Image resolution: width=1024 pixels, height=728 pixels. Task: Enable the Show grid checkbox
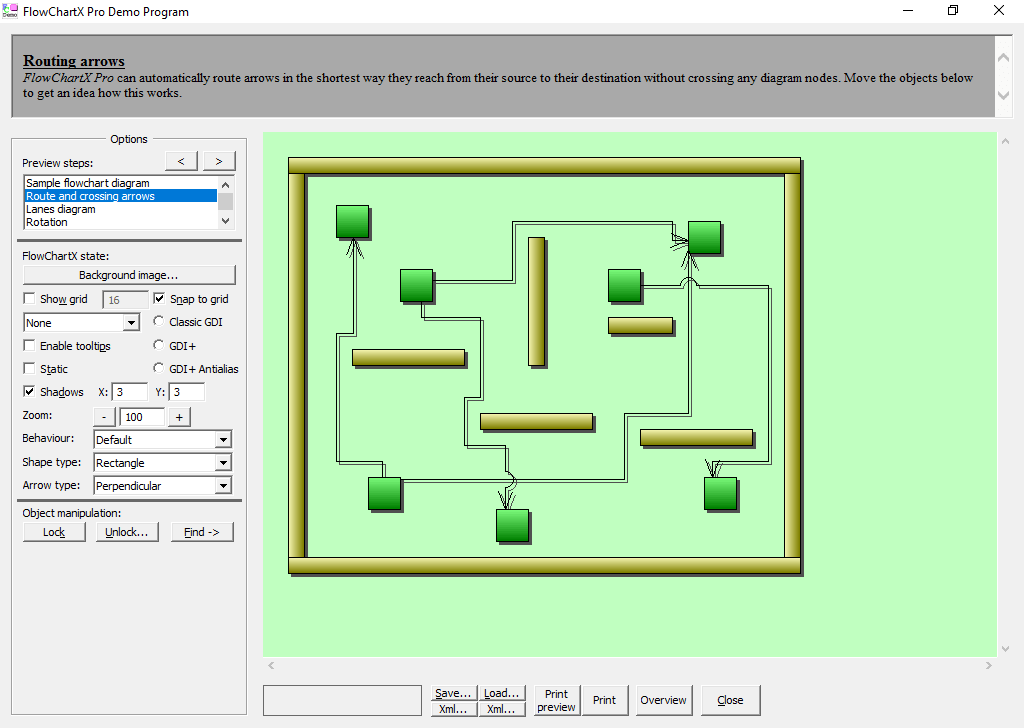click(28, 298)
